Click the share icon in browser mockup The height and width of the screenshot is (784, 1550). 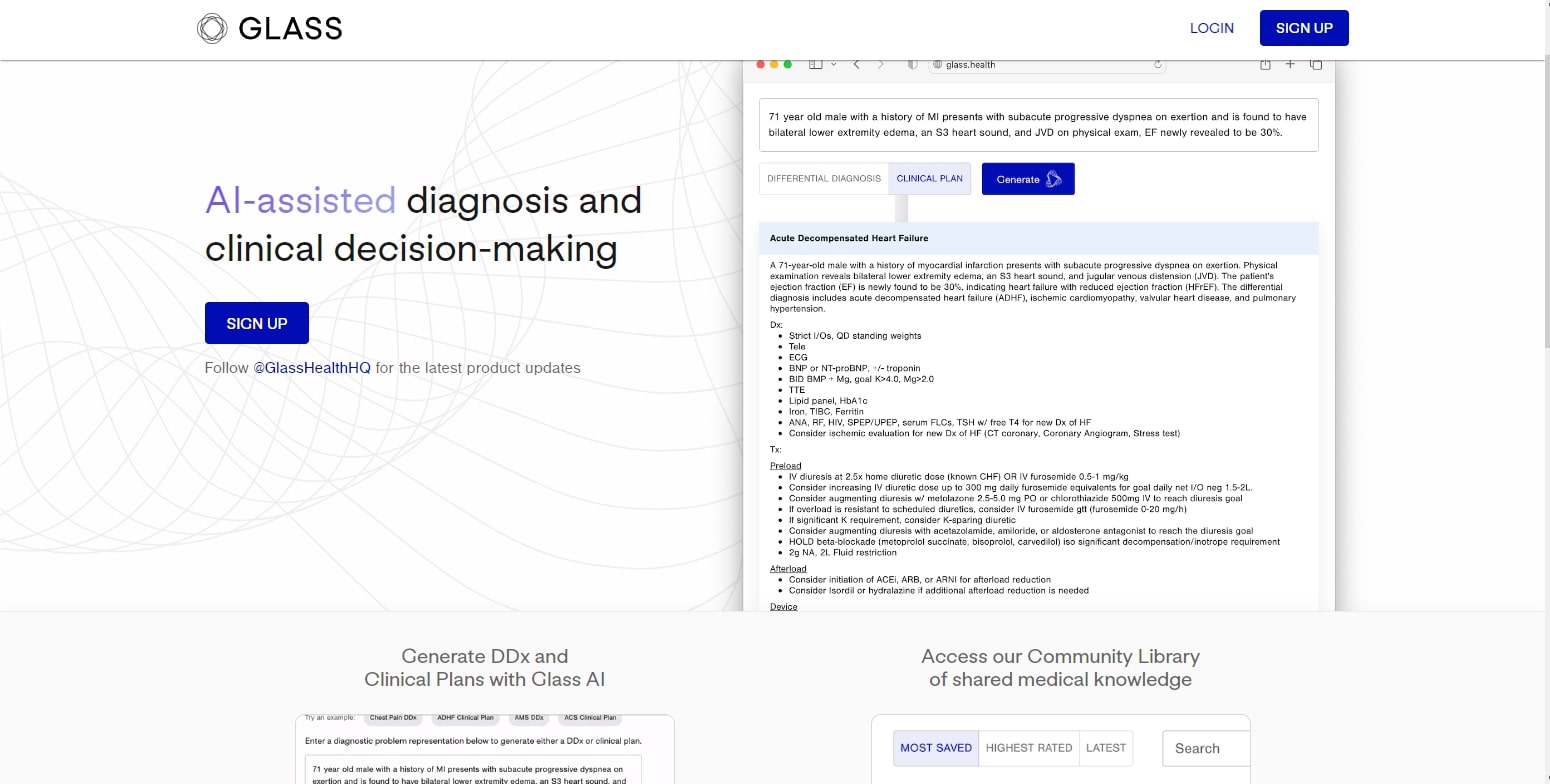tap(1265, 65)
